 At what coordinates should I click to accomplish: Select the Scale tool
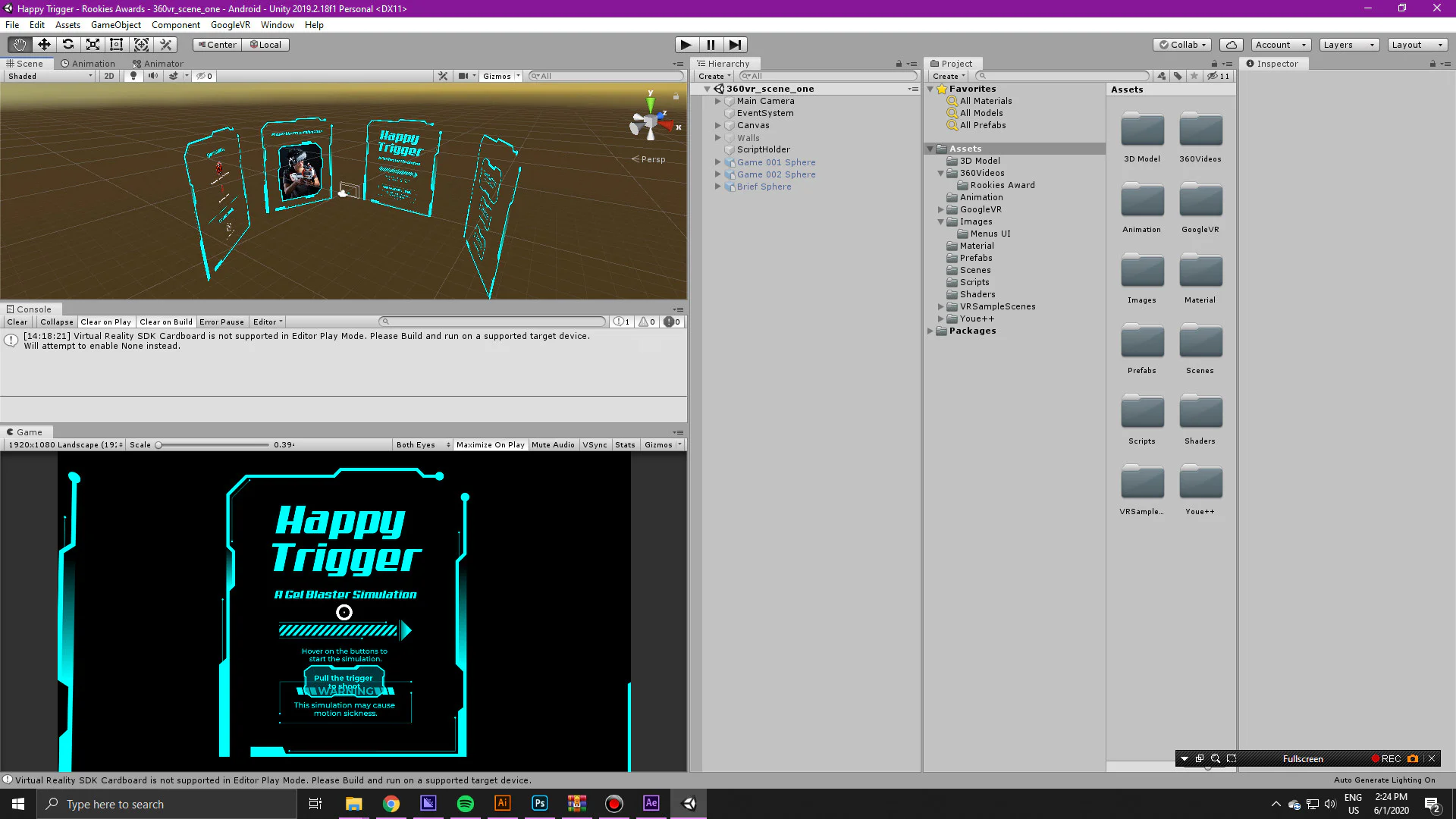[x=93, y=45]
